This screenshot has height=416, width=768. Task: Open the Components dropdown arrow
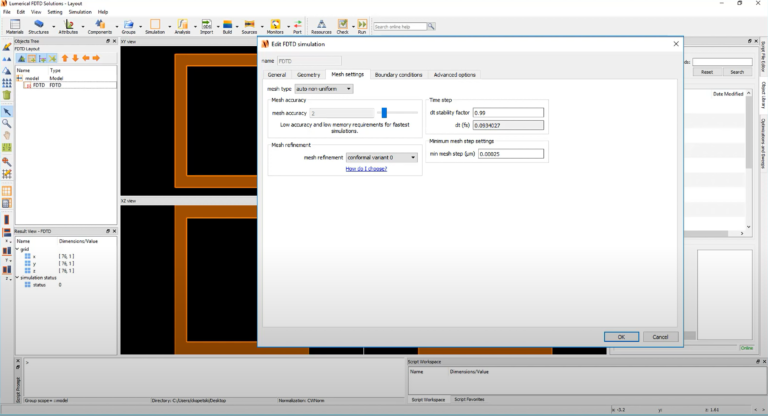117,26
